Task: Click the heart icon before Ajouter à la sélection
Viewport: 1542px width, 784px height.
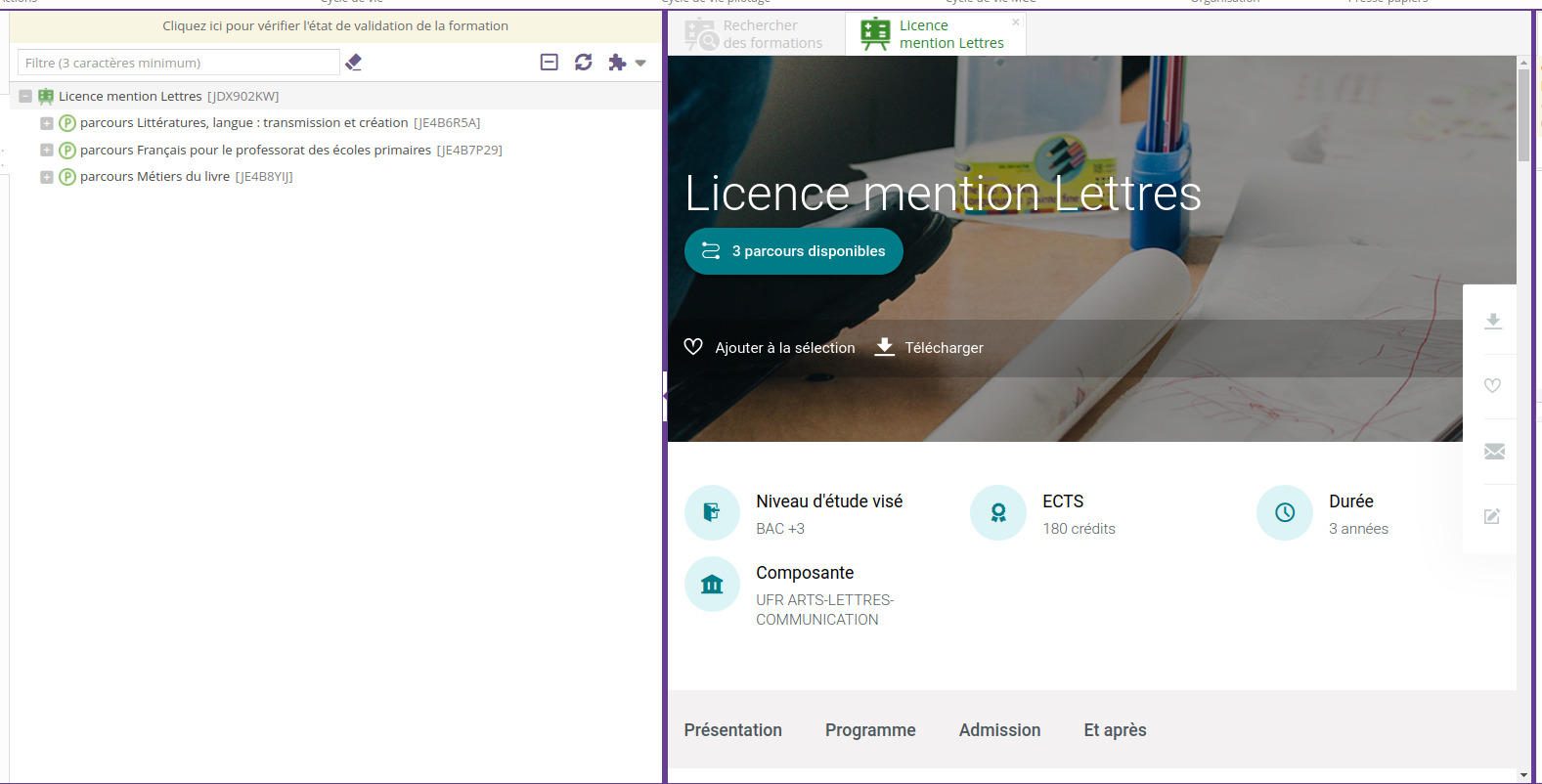Action: [693, 347]
